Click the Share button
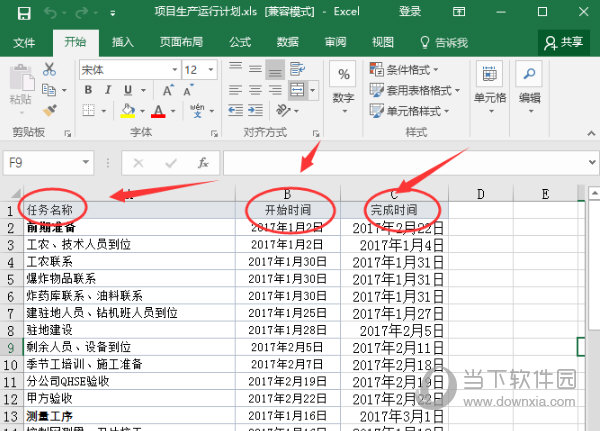 point(563,42)
